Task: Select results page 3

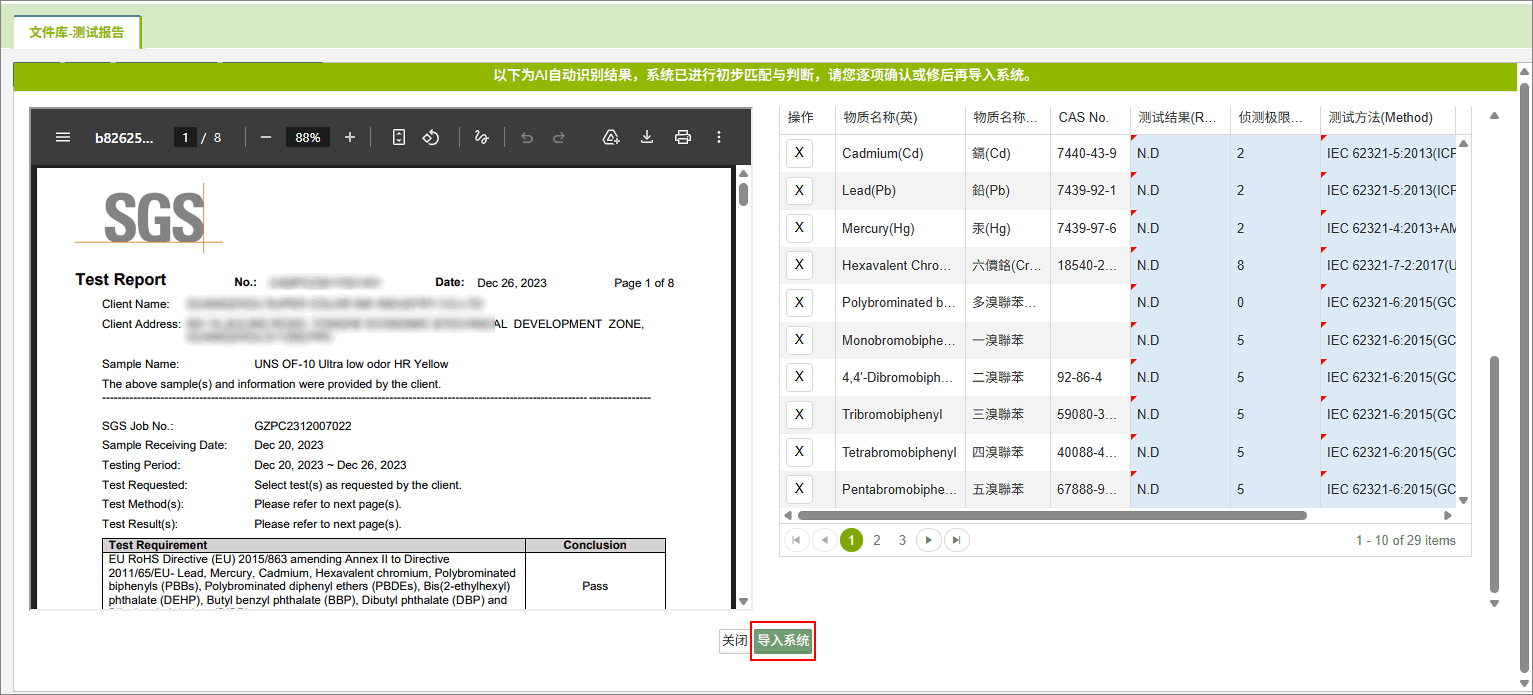Action: pos(902,540)
